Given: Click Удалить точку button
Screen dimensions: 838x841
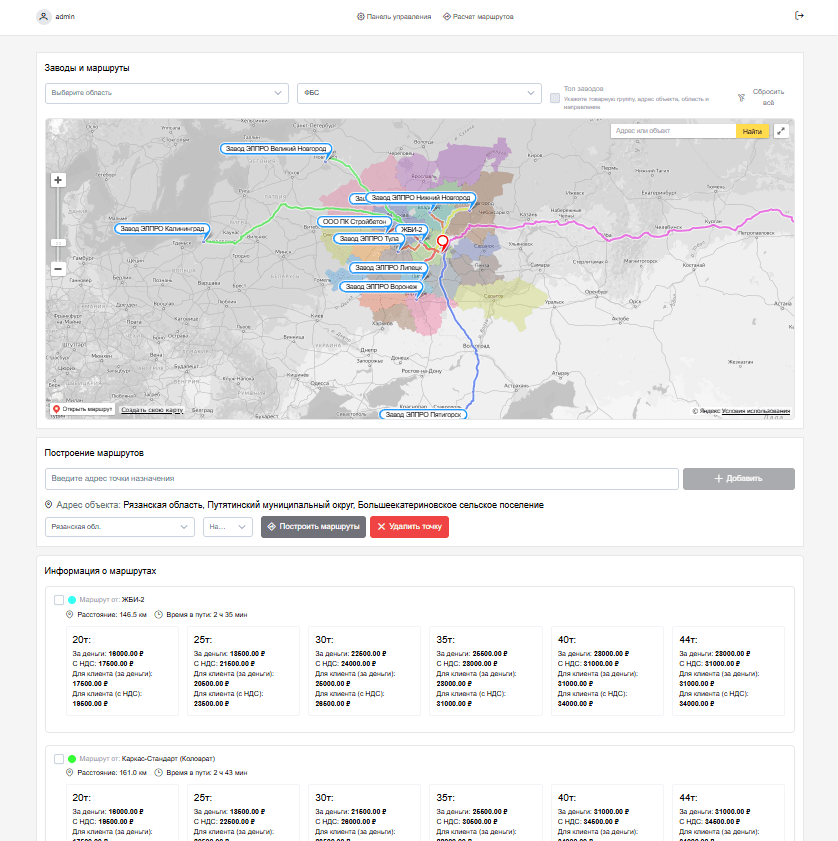Looking at the screenshot, I should [409, 527].
